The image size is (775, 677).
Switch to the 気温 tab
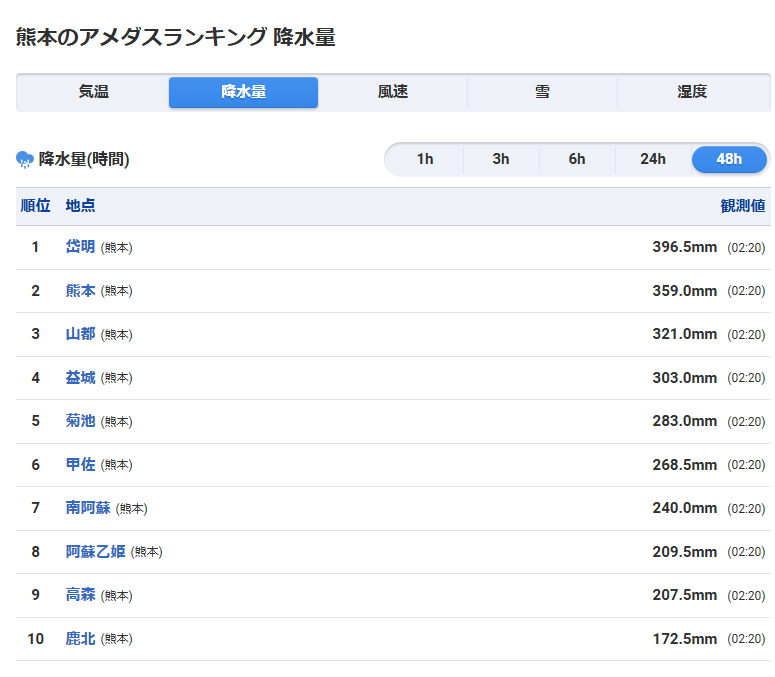pos(93,92)
